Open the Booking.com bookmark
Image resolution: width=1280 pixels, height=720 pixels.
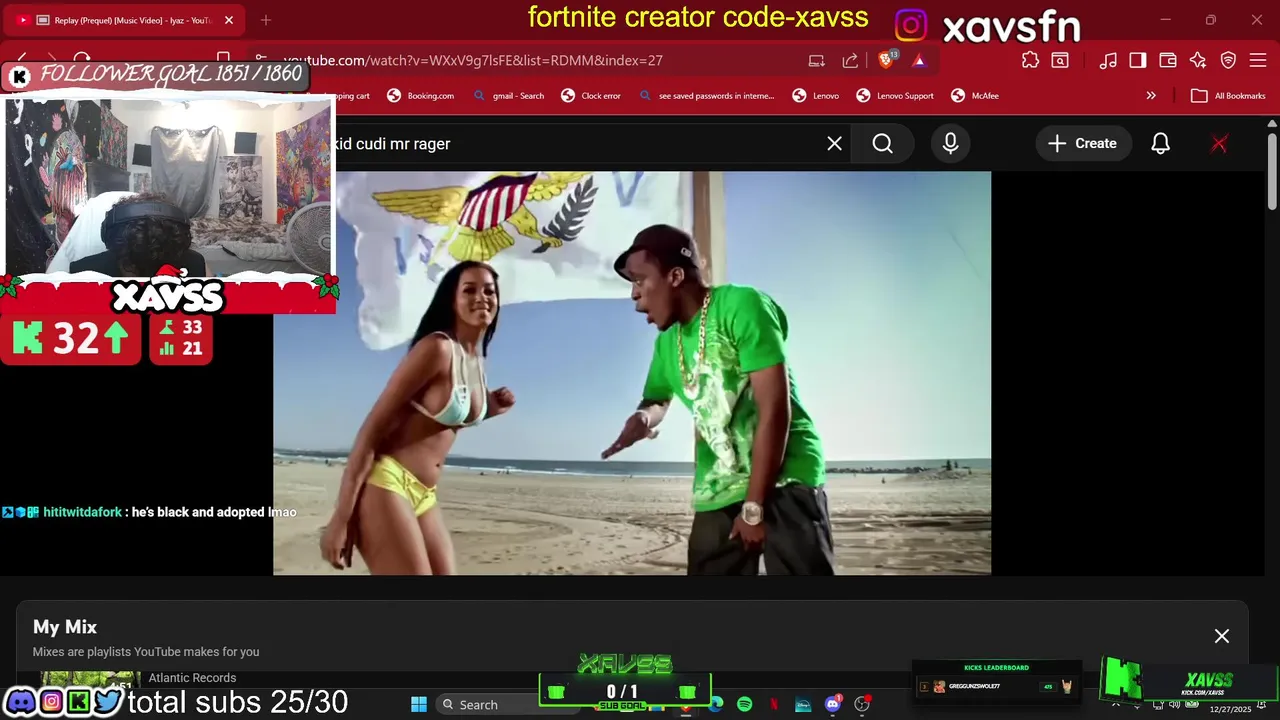[421, 96]
